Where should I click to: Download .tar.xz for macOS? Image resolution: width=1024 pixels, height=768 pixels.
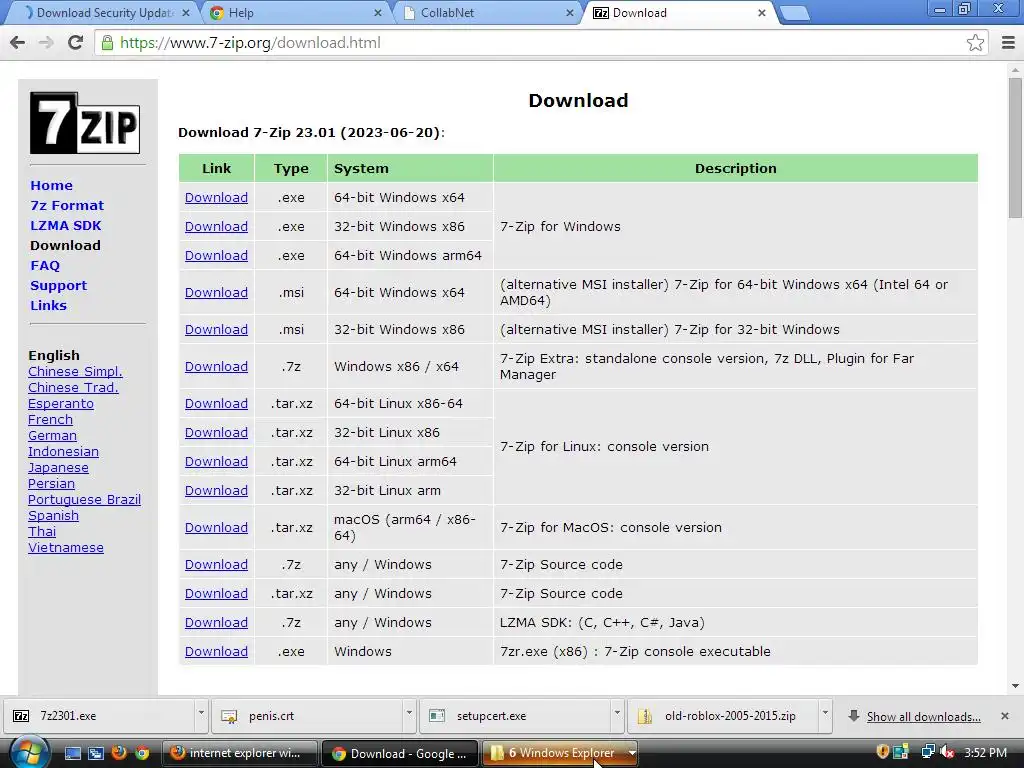pos(216,528)
